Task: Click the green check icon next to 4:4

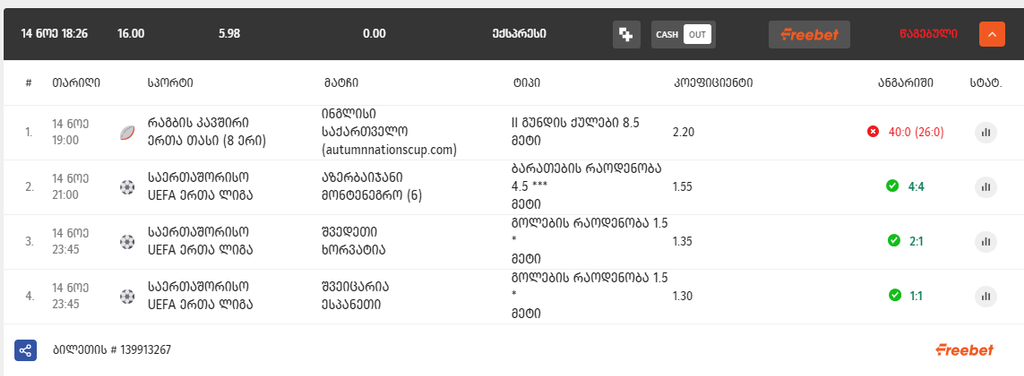Action: pos(892,187)
